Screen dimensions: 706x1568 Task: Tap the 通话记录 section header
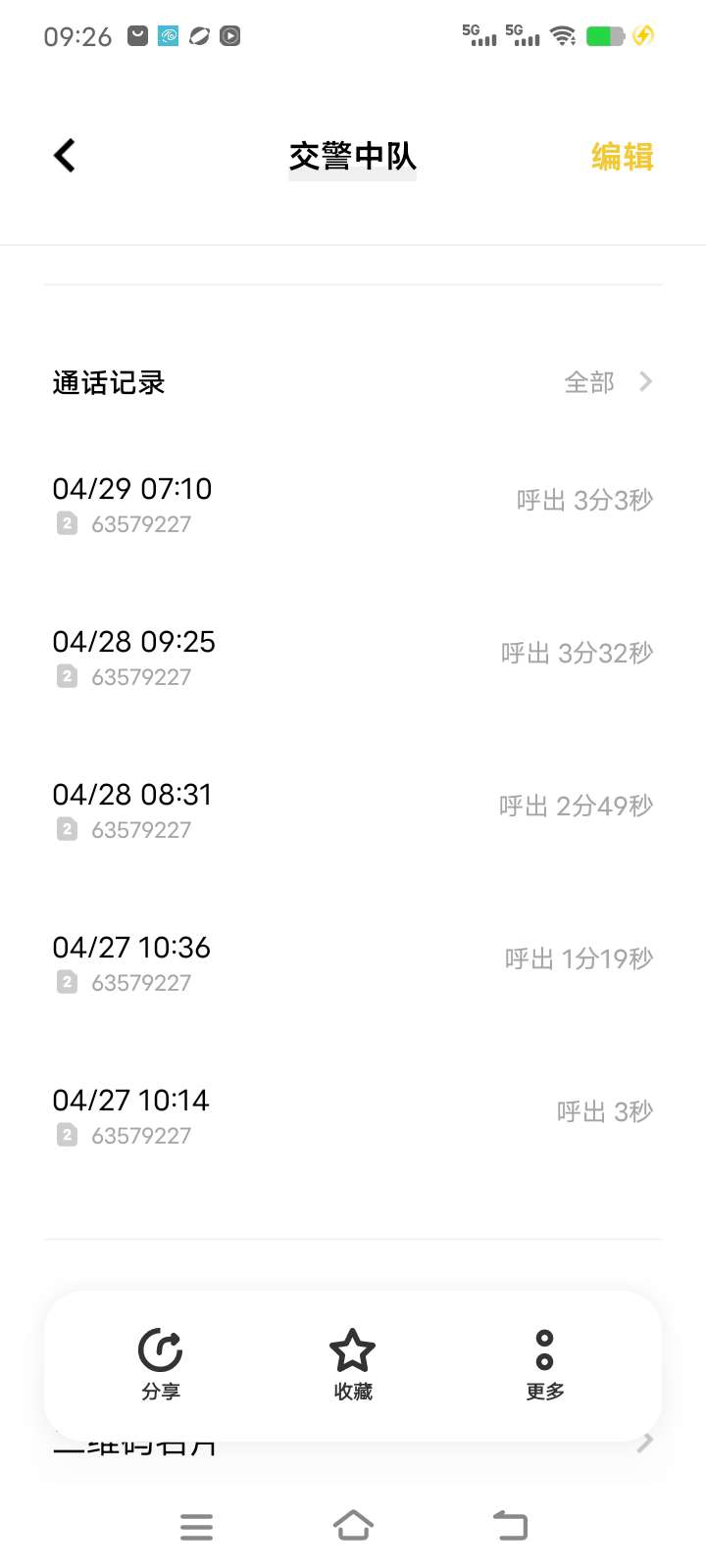point(109,382)
